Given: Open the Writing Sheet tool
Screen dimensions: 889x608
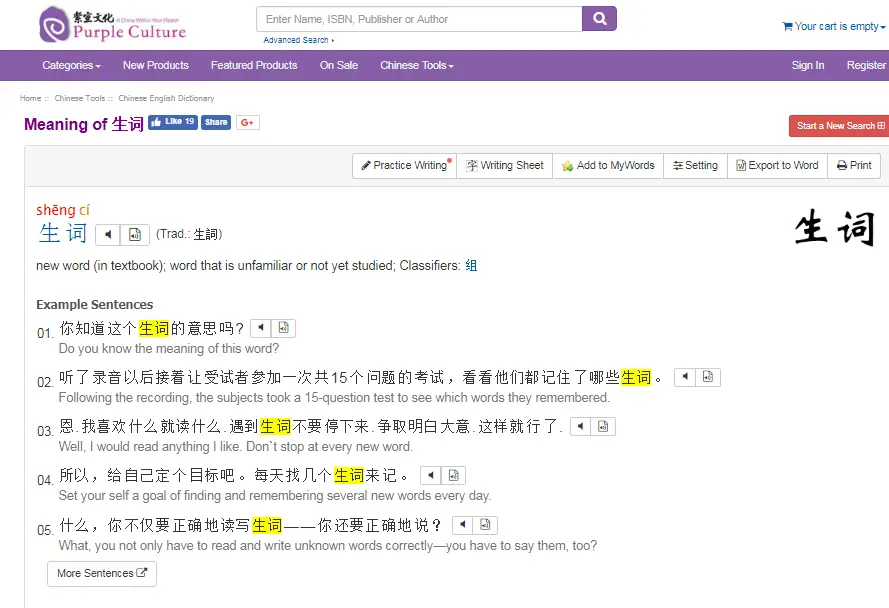Looking at the screenshot, I should [505, 165].
